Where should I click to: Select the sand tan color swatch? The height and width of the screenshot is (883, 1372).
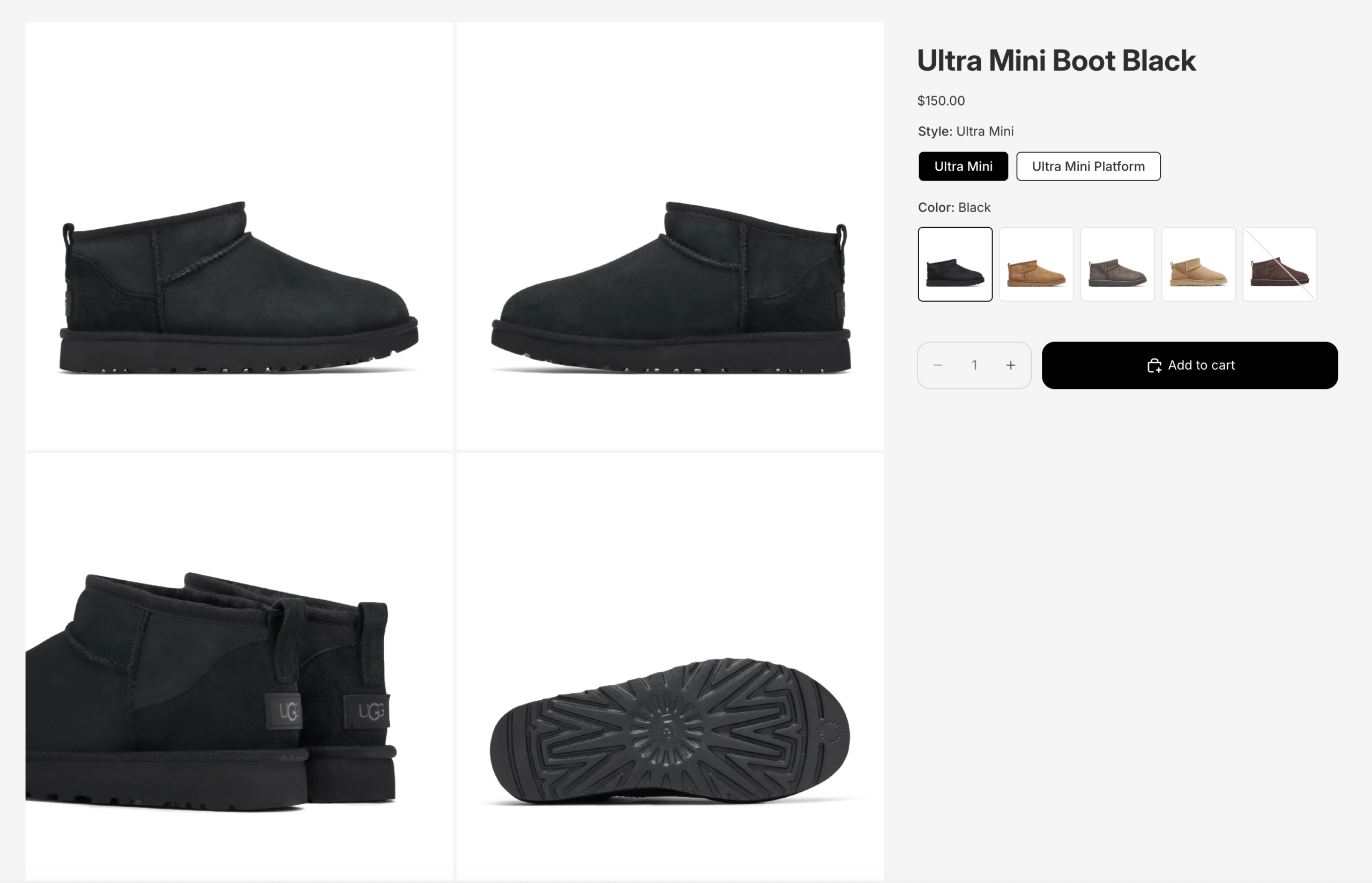1198,264
